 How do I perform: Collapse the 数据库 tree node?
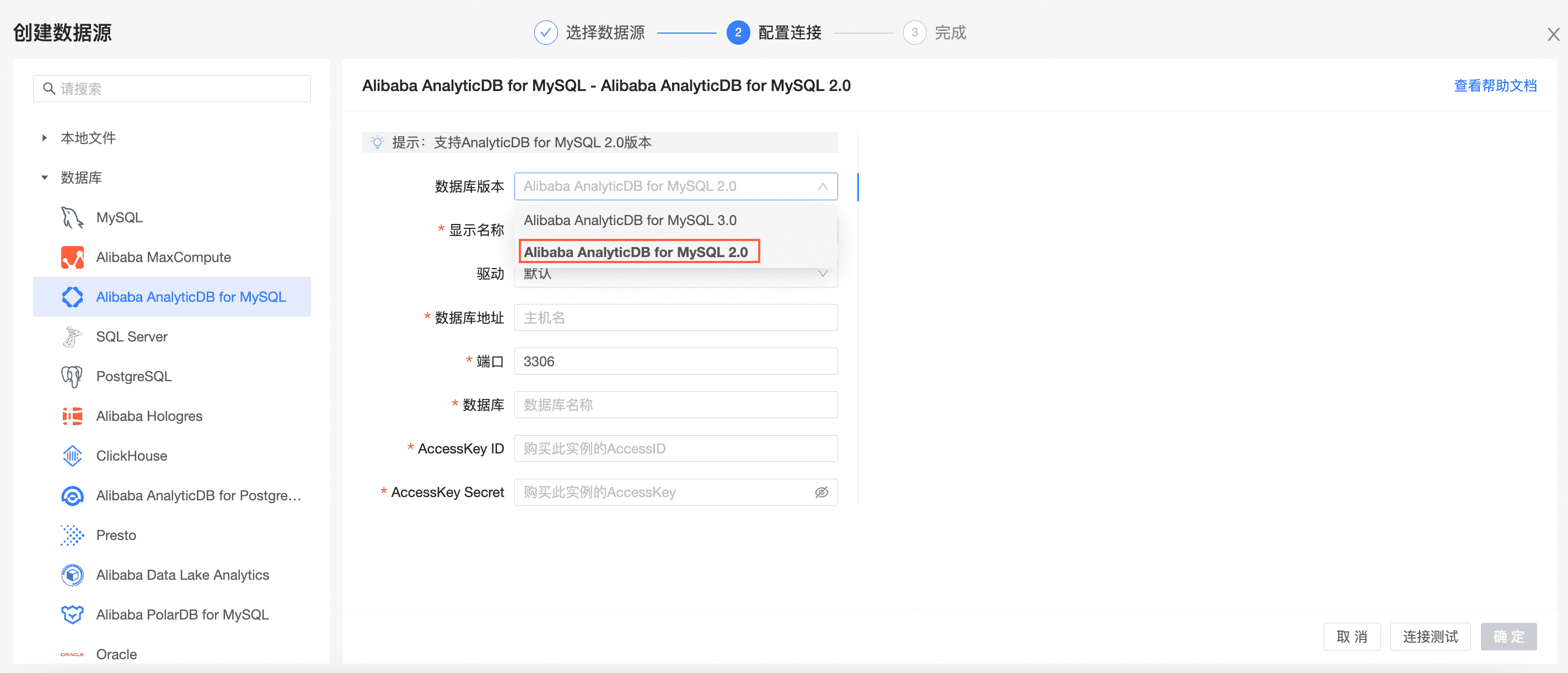click(x=44, y=178)
